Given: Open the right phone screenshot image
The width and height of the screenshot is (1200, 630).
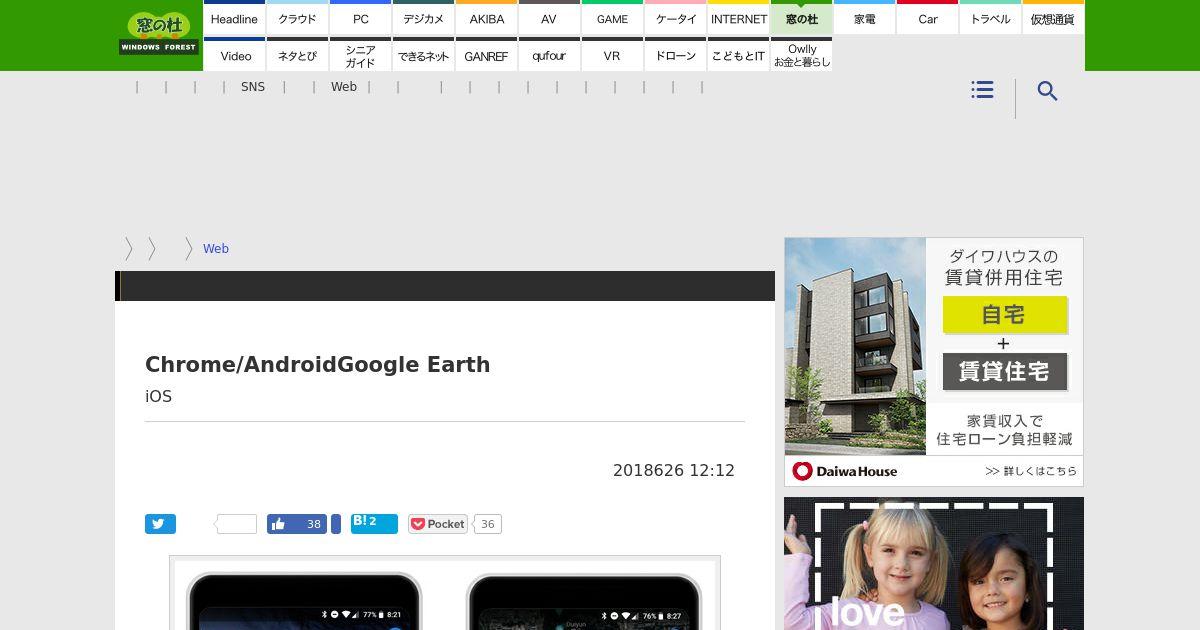Looking at the screenshot, I should (585, 601).
